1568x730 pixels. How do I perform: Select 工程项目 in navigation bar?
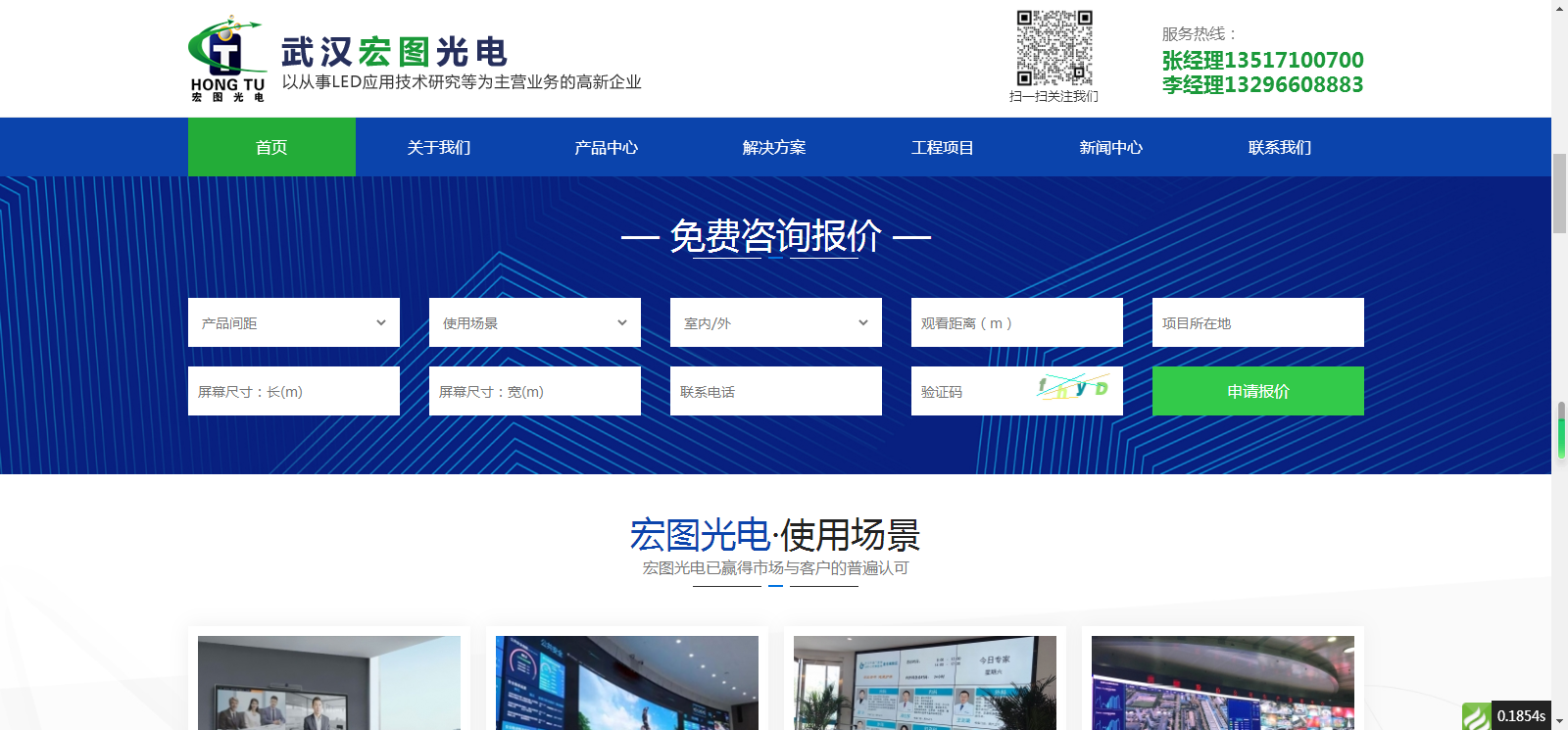(943, 147)
